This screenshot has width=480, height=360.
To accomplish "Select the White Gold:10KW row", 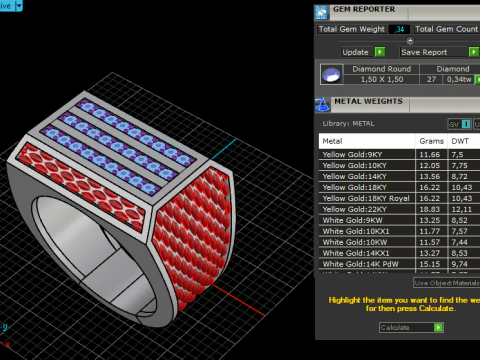I will [399, 242].
